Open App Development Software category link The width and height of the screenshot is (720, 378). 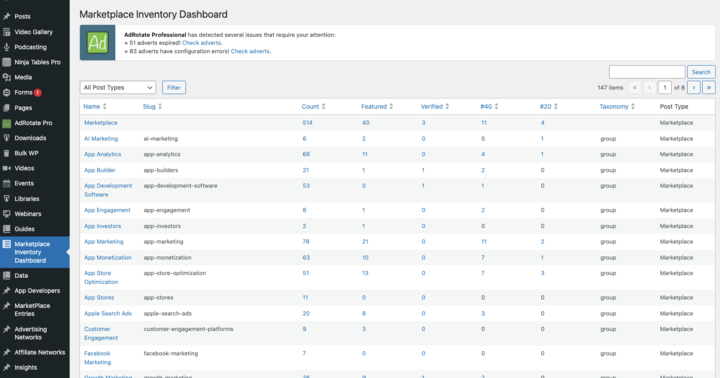tap(108, 190)
